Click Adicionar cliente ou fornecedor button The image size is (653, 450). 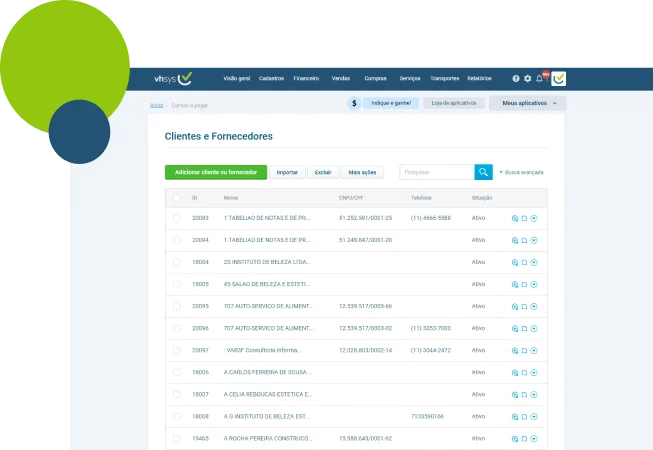(216, 172)
